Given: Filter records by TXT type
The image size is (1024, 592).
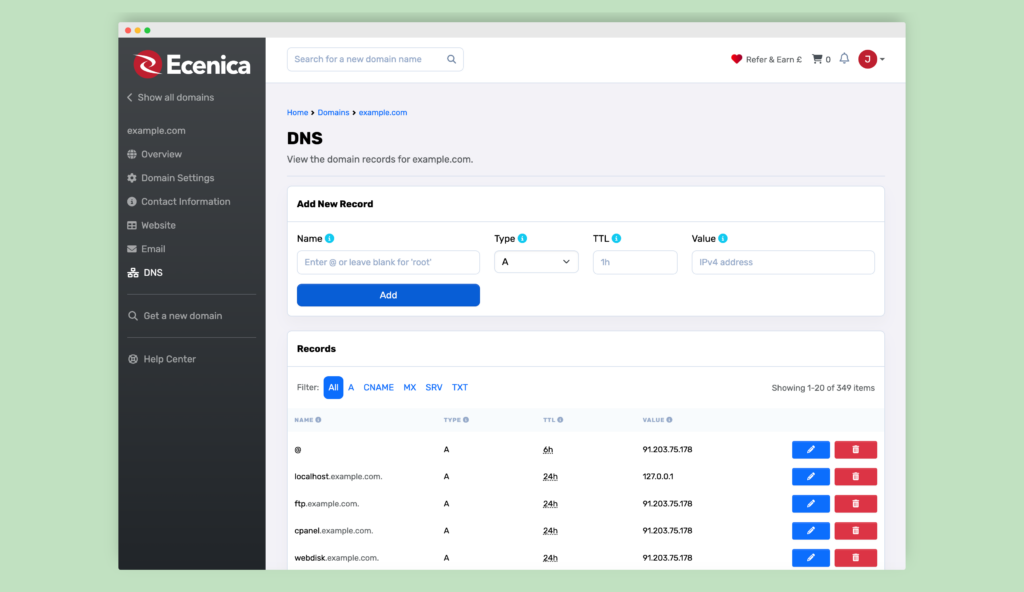Looking at the screenshot, I should click(x=460, y=387).
